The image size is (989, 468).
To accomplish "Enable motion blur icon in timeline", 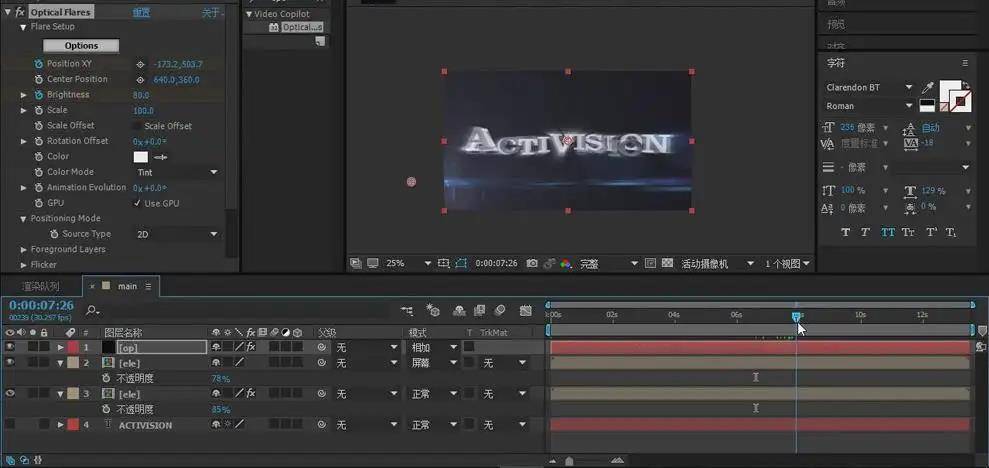I will tap(500, 310).
